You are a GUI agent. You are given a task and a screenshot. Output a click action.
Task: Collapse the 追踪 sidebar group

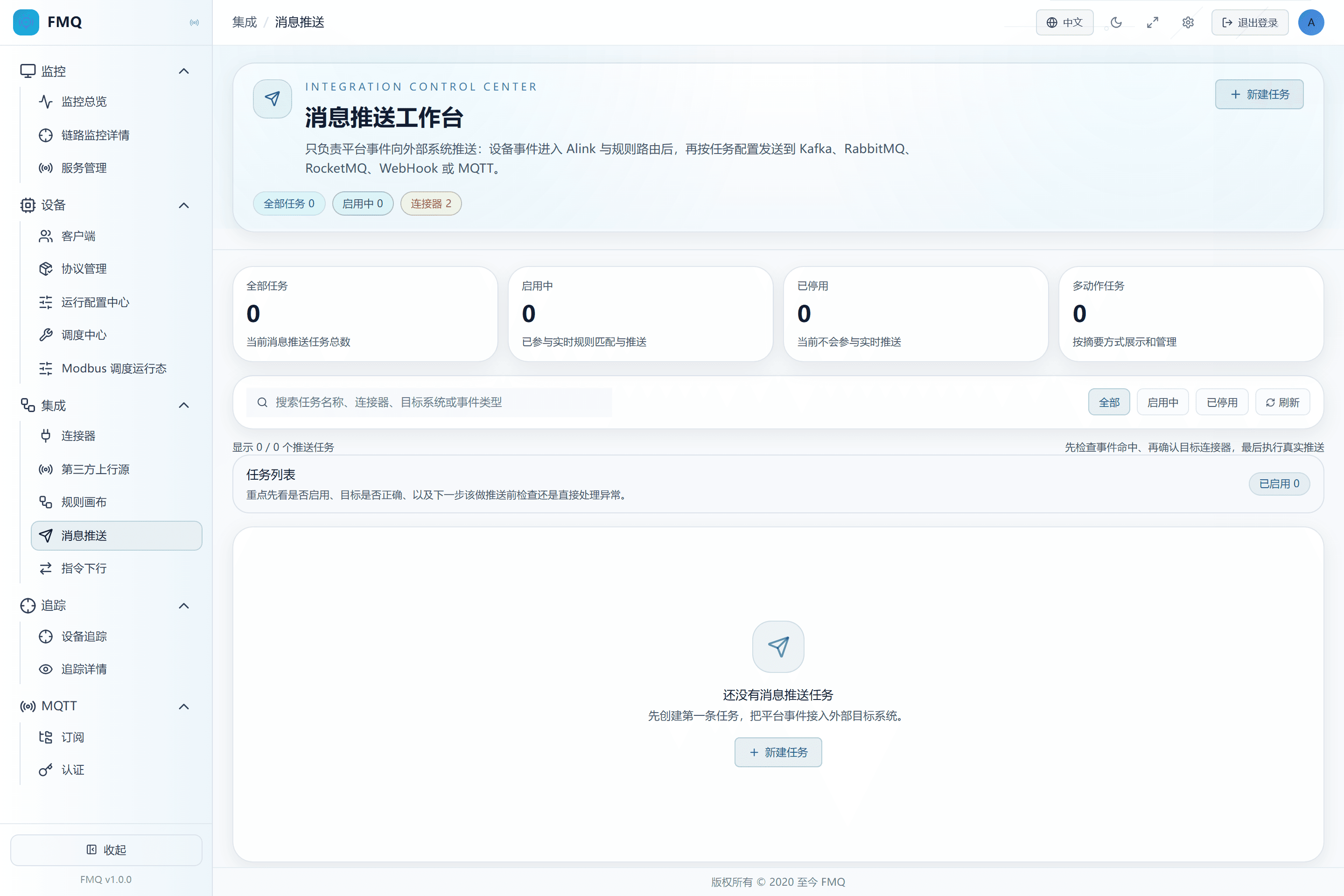183,606
